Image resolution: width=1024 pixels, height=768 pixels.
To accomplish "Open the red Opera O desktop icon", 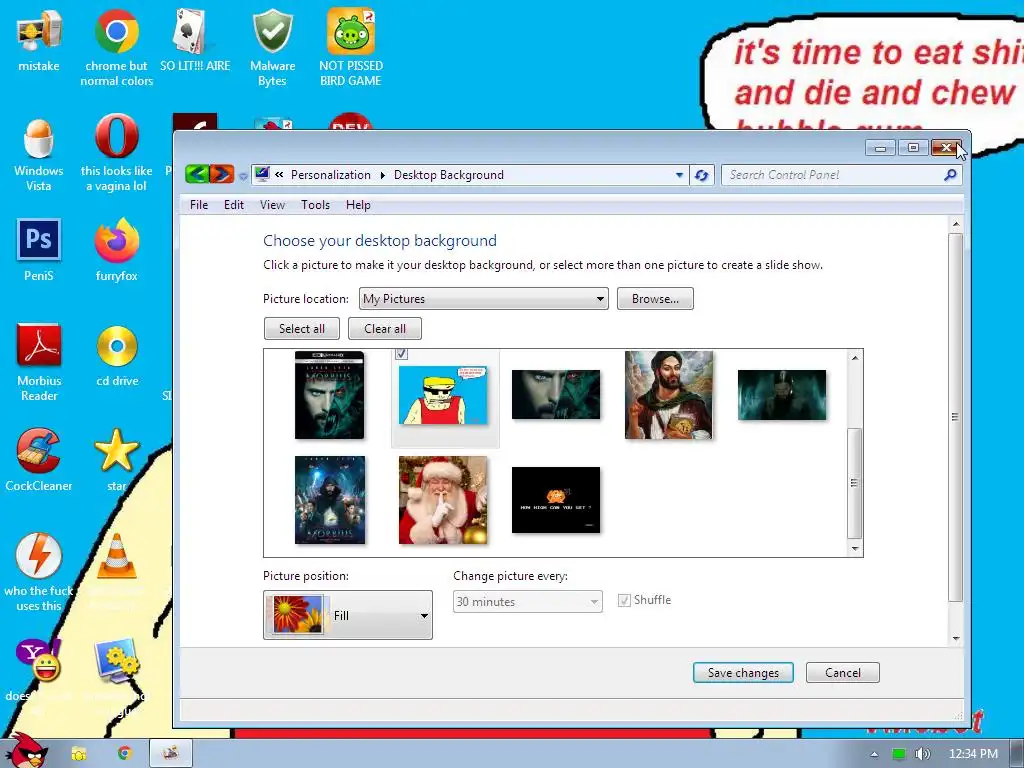I will pos(116,136).
